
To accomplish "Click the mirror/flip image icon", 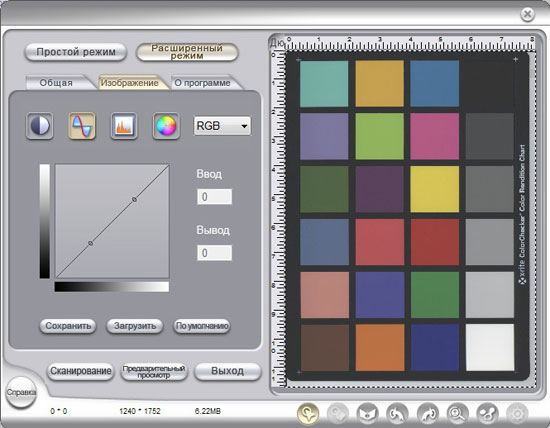I will point(368,414).
